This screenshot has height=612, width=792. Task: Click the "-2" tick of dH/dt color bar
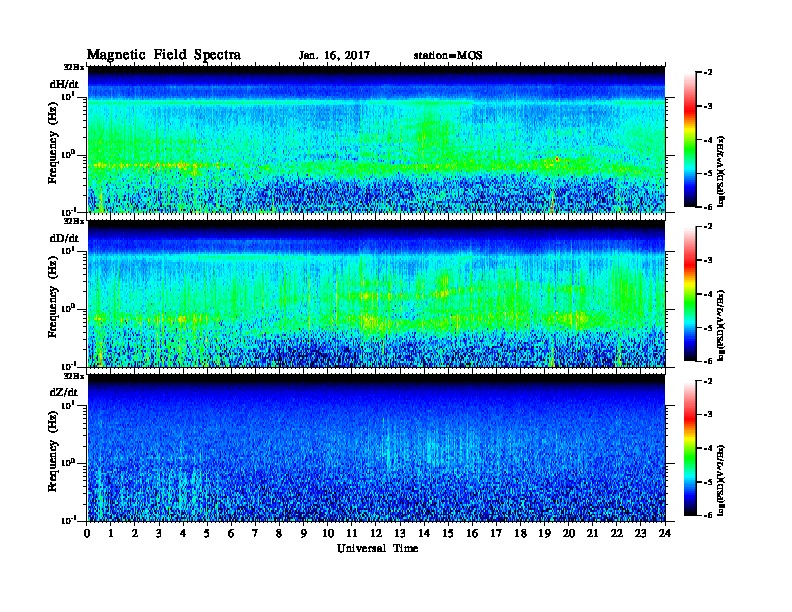(708, 73)
